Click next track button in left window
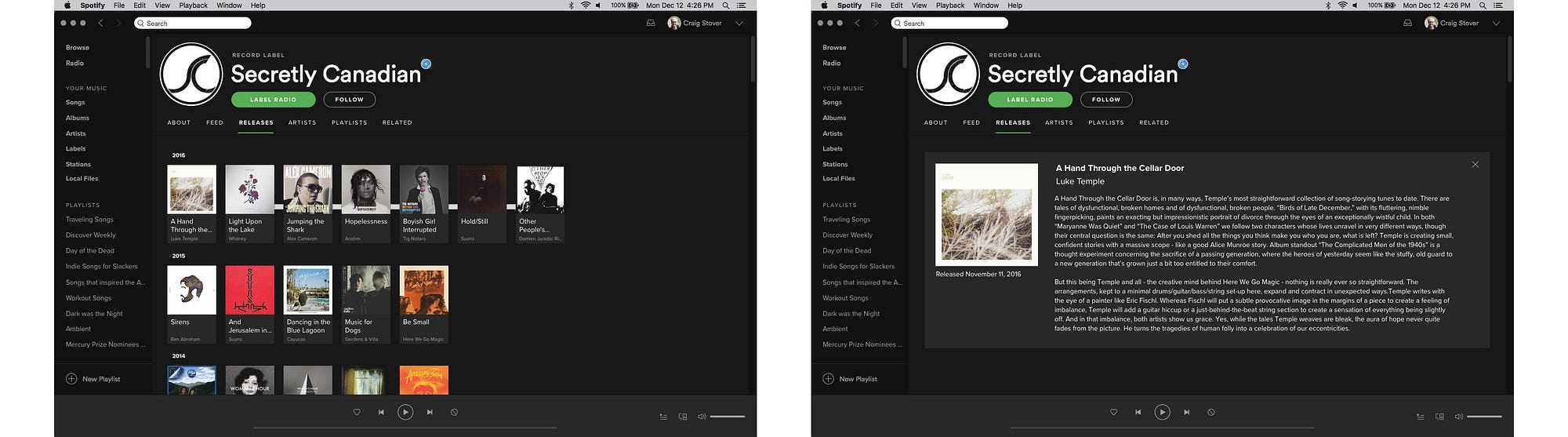The height and width of the screenshot is (437, 1568). 430,412
